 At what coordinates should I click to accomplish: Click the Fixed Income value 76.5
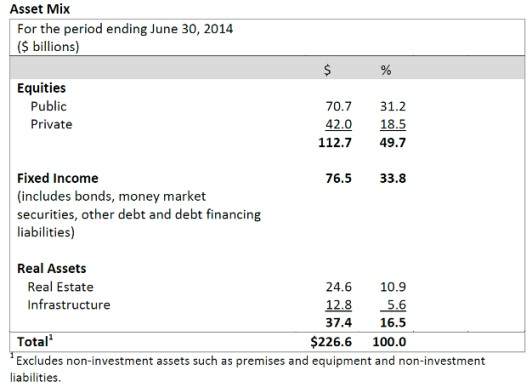tap(338, 178)
